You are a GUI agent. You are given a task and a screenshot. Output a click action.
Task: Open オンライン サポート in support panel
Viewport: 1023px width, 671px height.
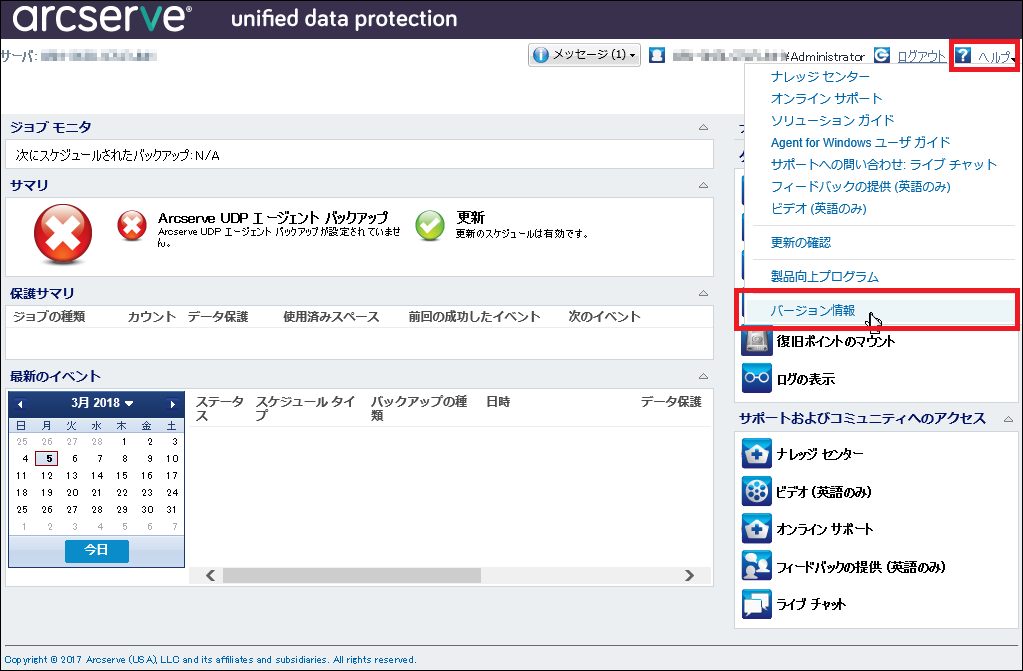tap(824, 529)
